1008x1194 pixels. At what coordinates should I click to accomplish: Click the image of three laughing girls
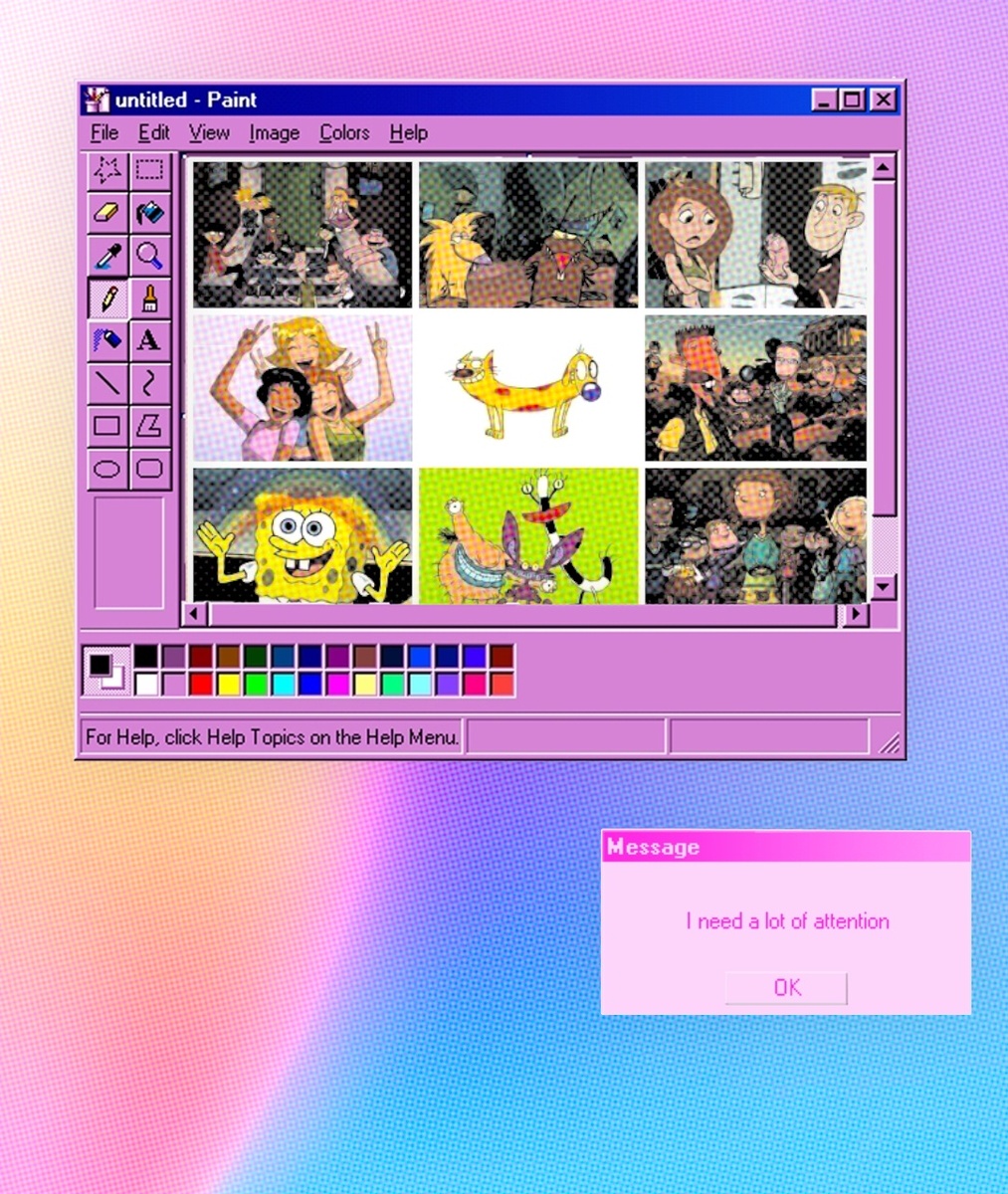point(302,389)
